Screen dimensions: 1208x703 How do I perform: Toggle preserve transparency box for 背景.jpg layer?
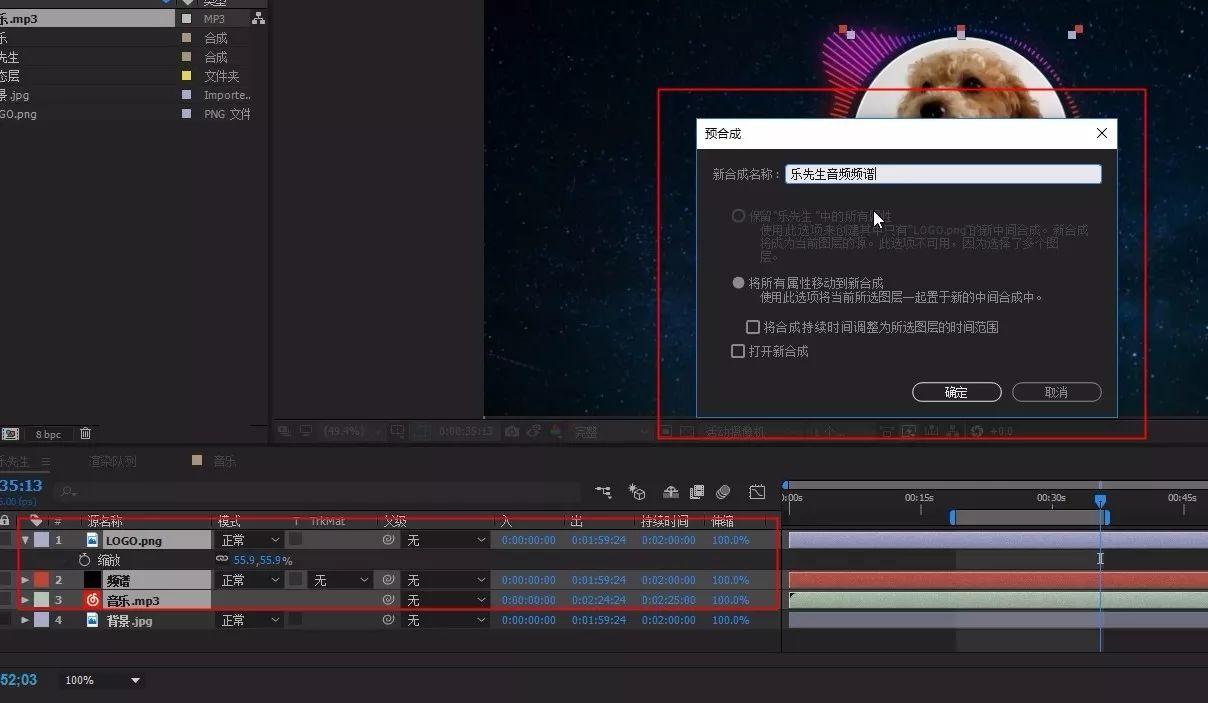tap(295, 620)
